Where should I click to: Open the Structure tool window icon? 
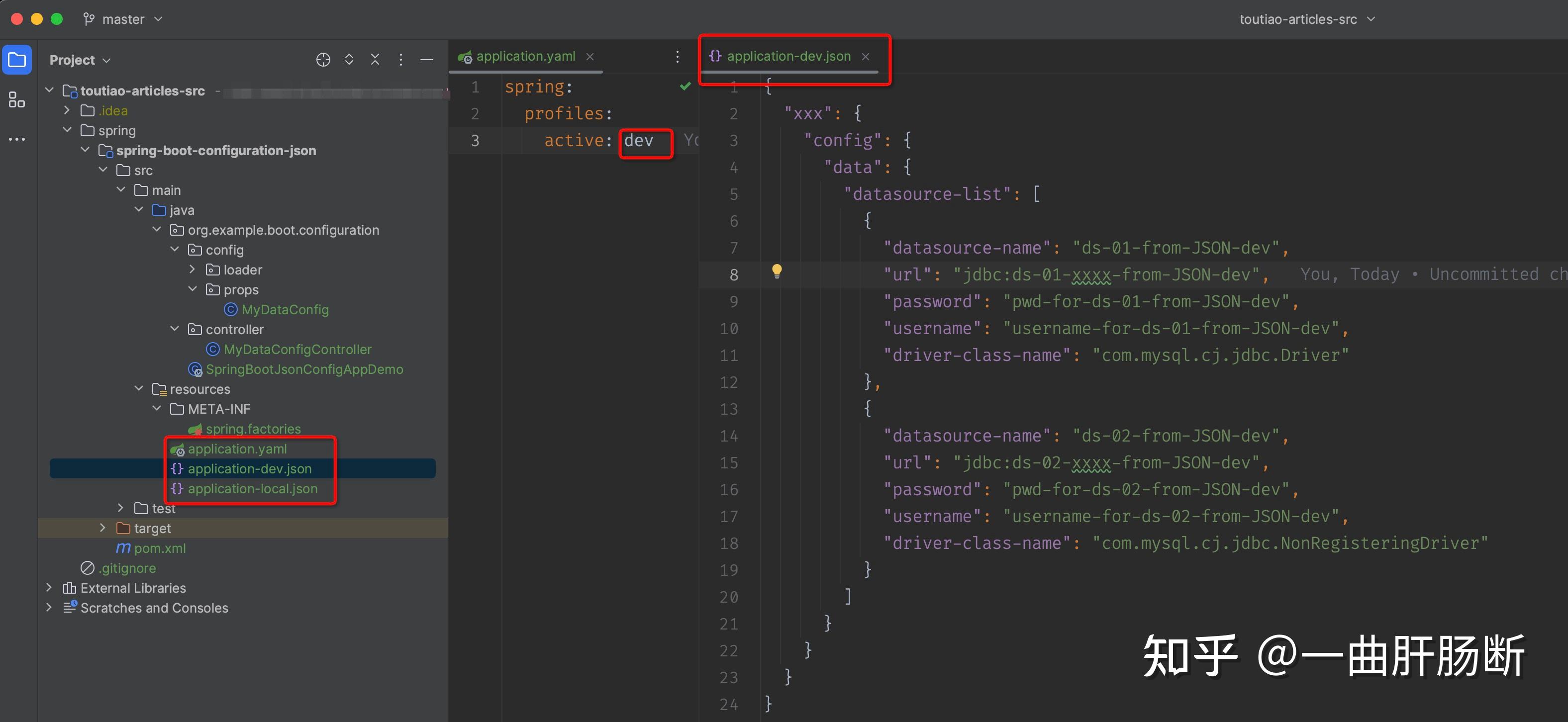click(x=17, y=100)
